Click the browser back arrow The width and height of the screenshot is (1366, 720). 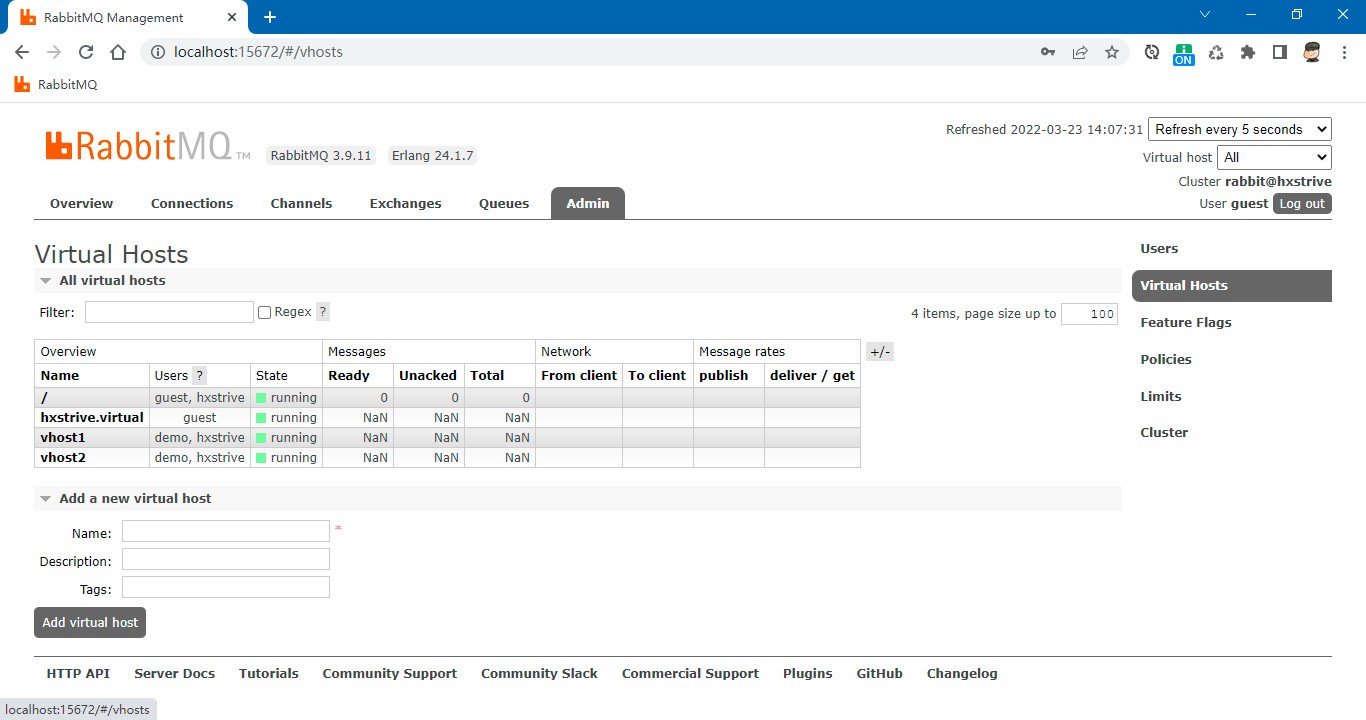(x=22, y=52)
